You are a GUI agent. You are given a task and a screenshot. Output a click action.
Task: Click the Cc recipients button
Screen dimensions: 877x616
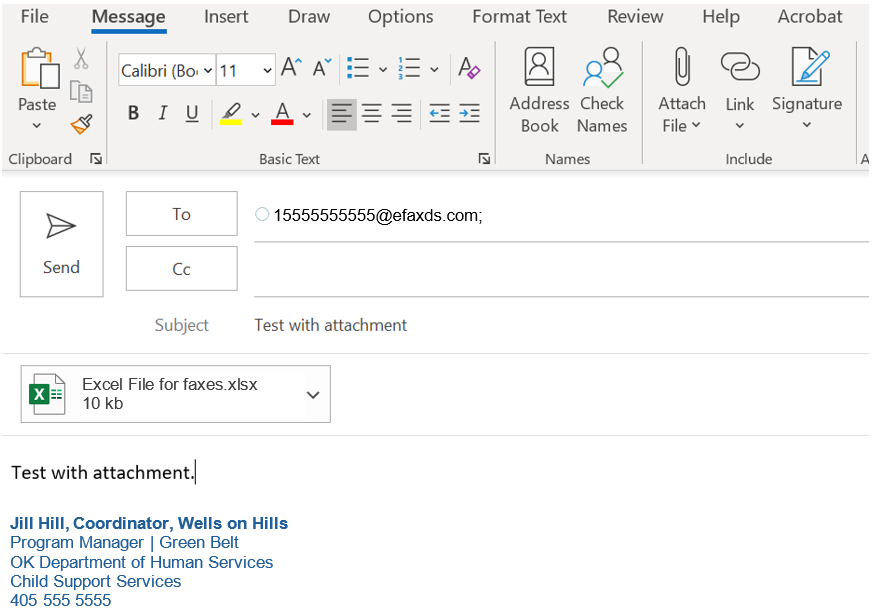pos(182,269)
